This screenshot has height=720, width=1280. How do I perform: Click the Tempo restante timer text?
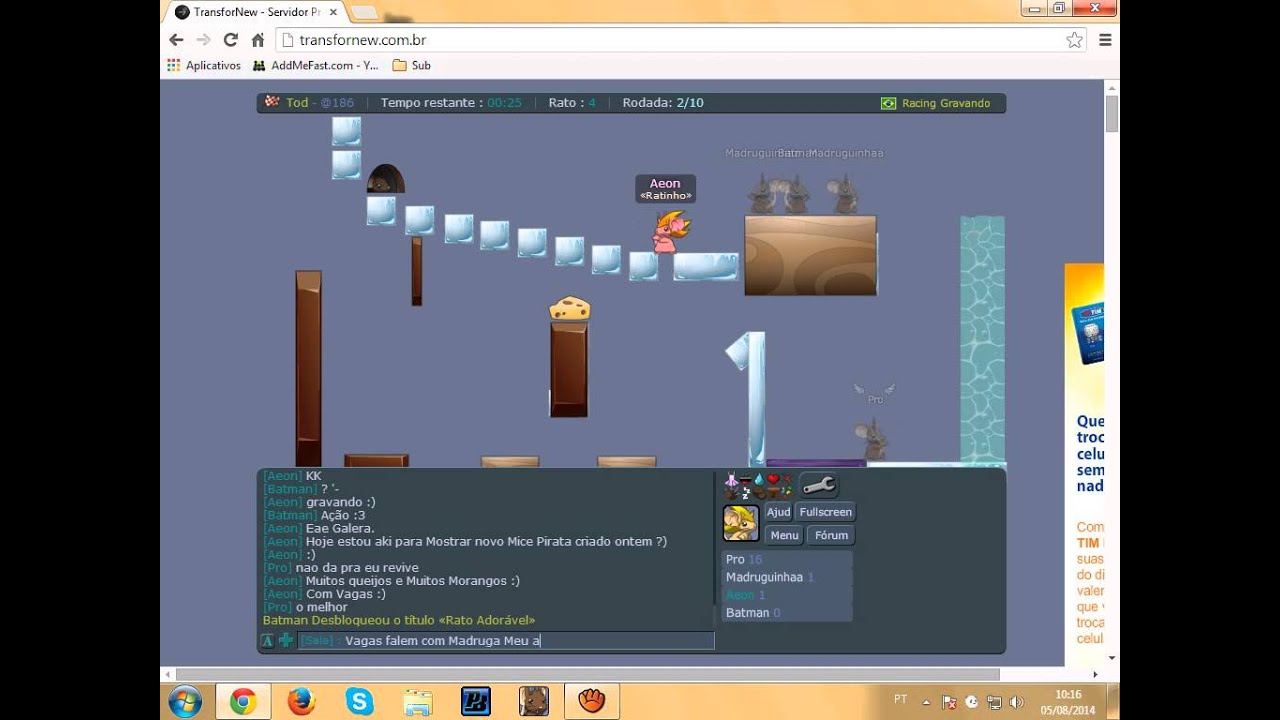[451, 103]
